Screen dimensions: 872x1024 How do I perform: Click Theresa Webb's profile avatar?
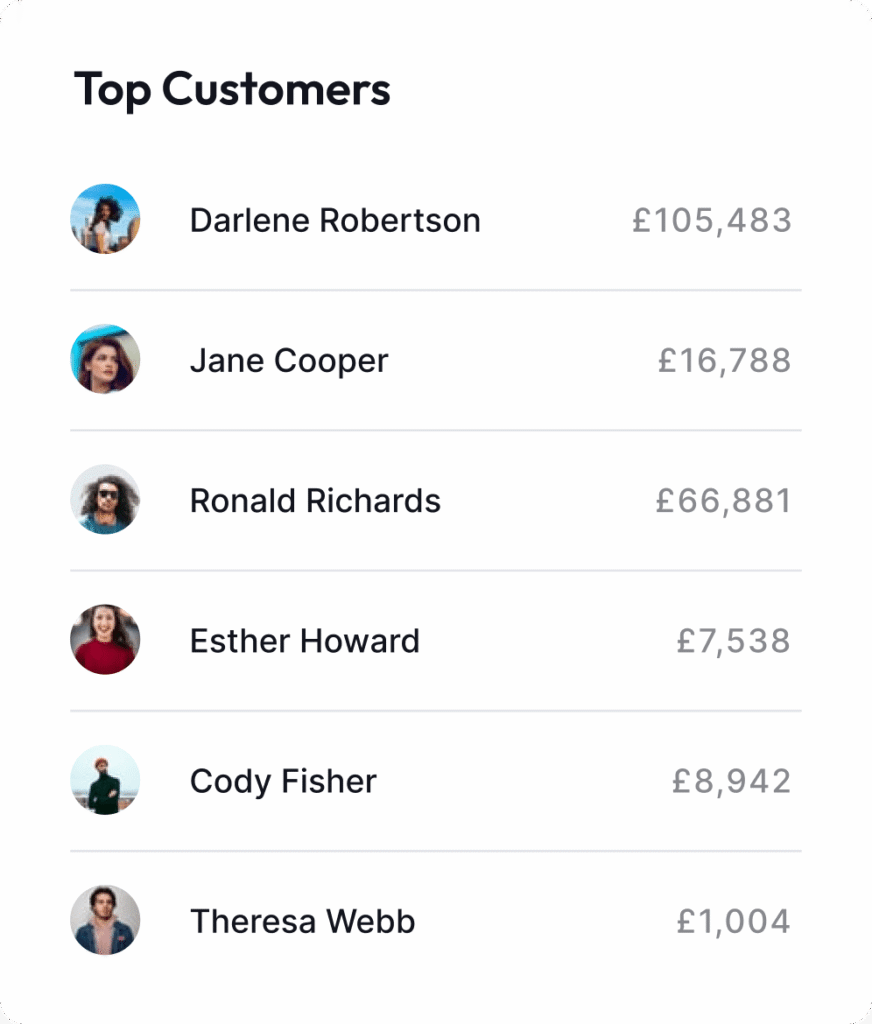tap(105, 920)
